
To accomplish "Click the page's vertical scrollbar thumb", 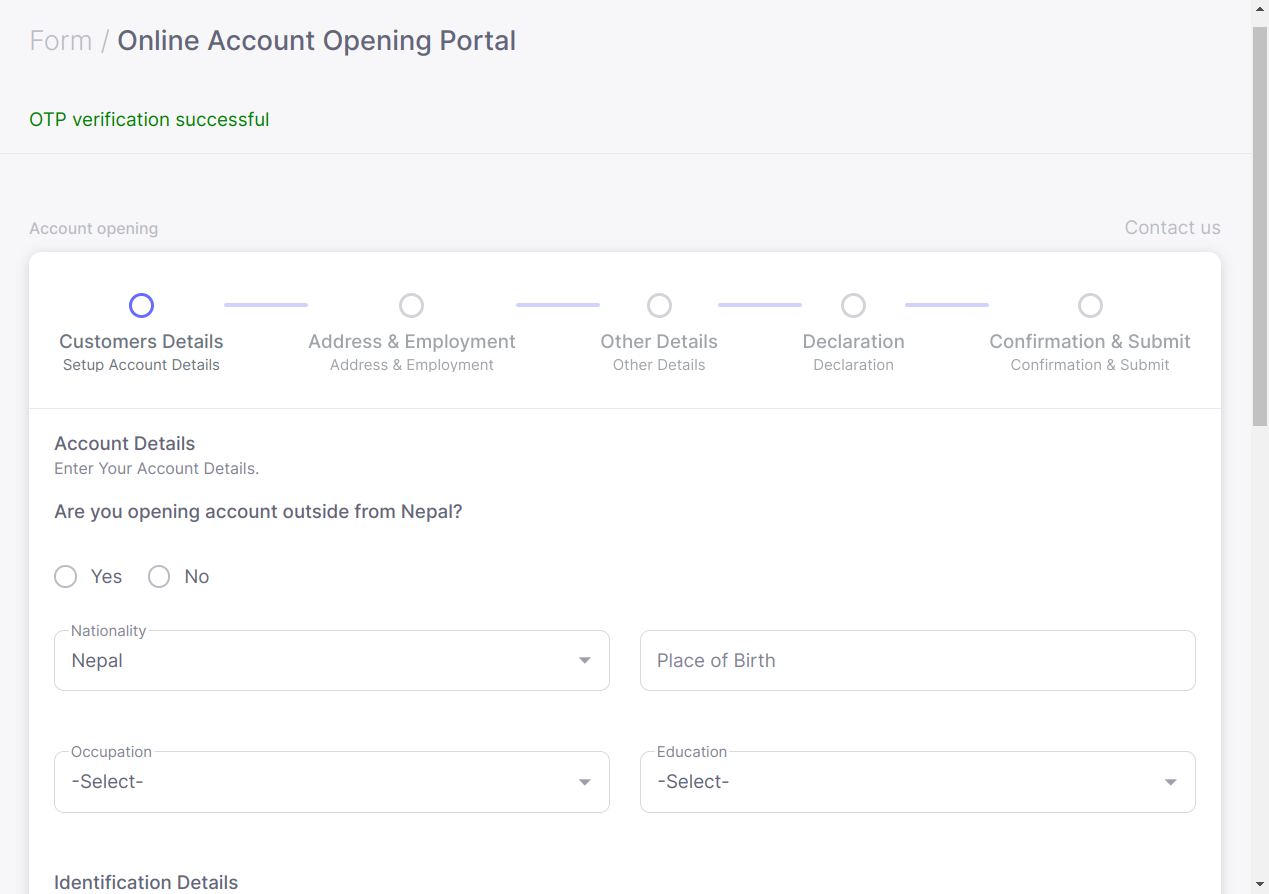I will 1260,225.
